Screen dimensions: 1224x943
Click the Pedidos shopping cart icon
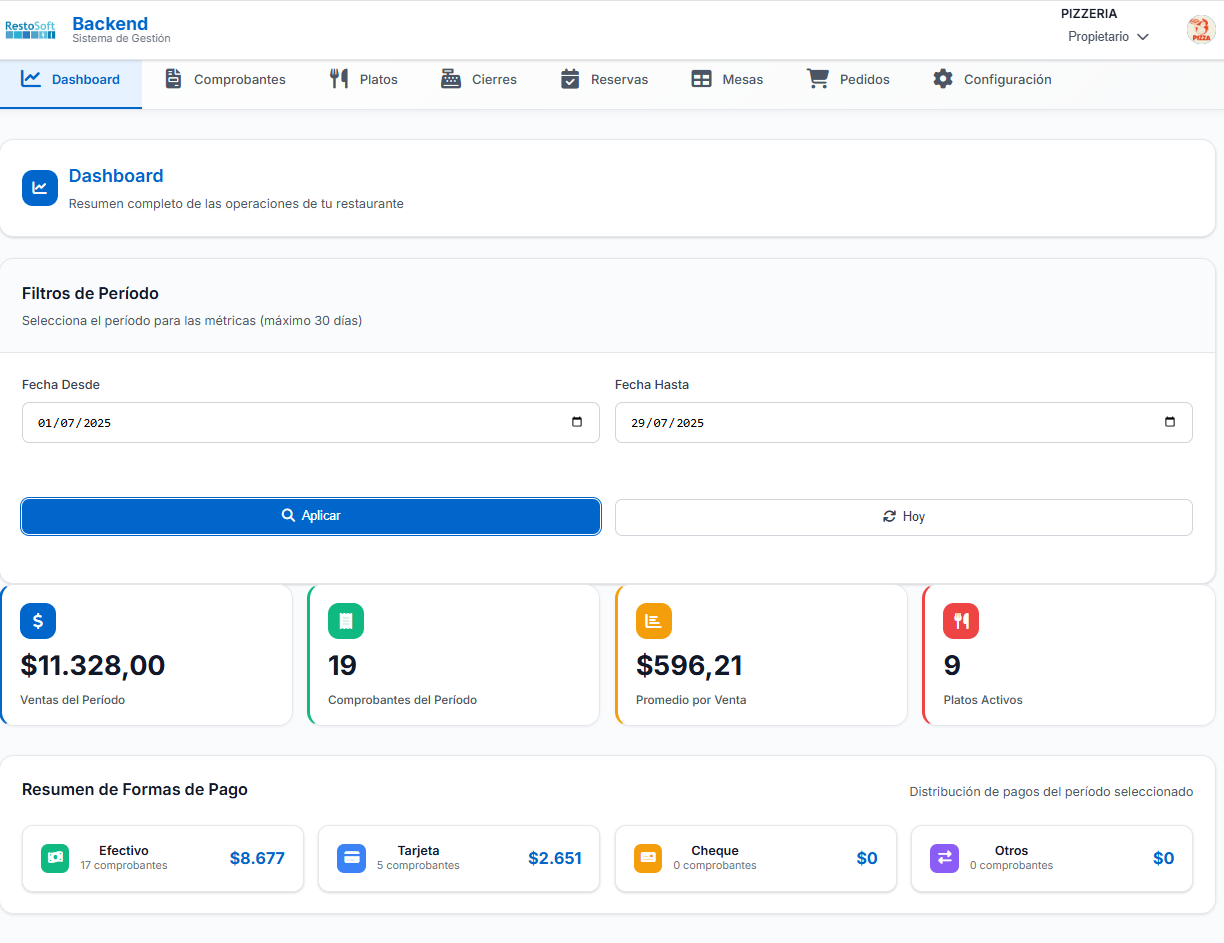pyautogui.click(x=818, y=79)
